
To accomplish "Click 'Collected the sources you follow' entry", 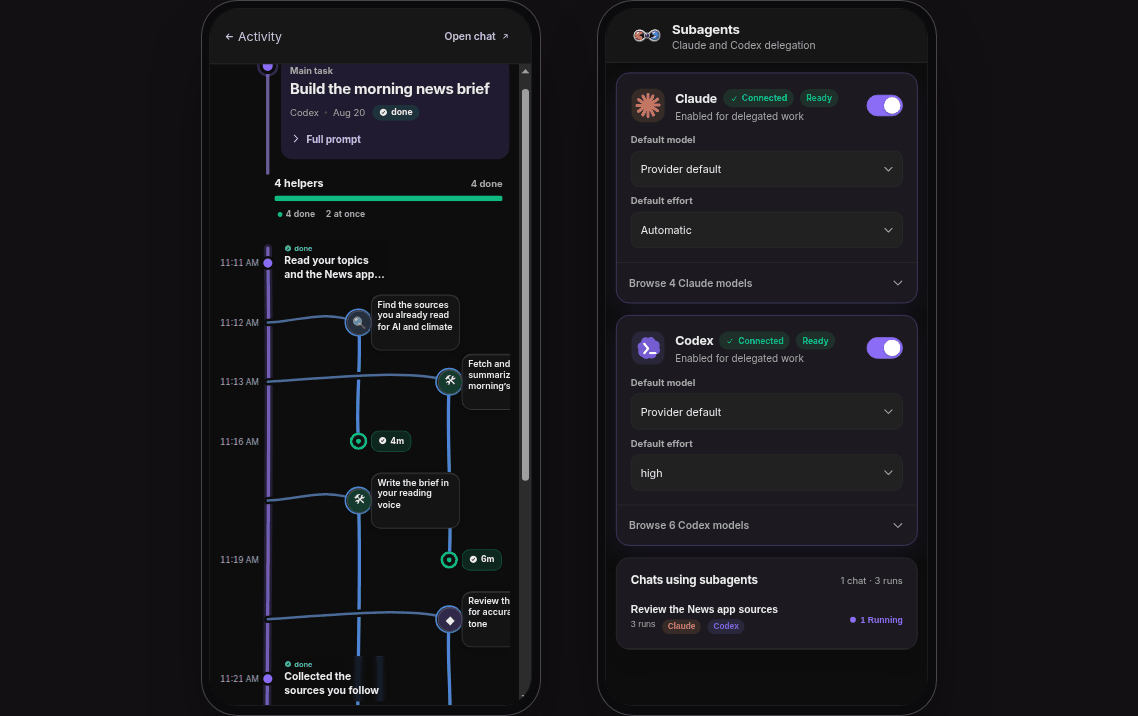I will coord(332,683).
